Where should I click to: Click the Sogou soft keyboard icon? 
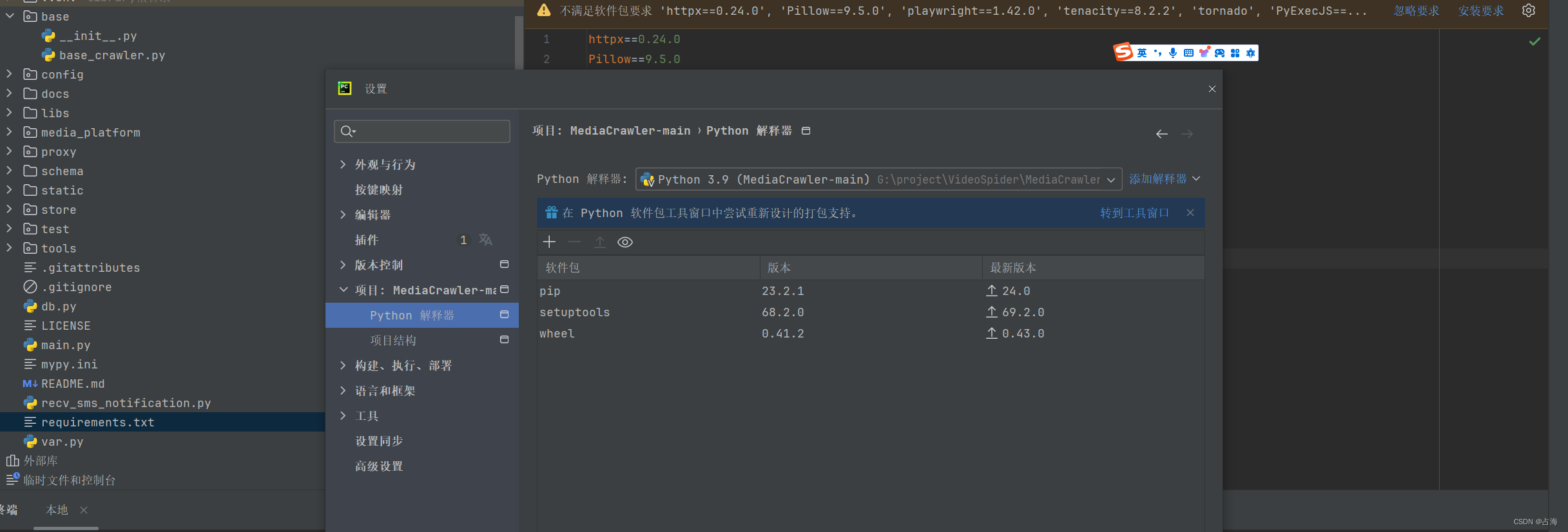[1188, 53]
